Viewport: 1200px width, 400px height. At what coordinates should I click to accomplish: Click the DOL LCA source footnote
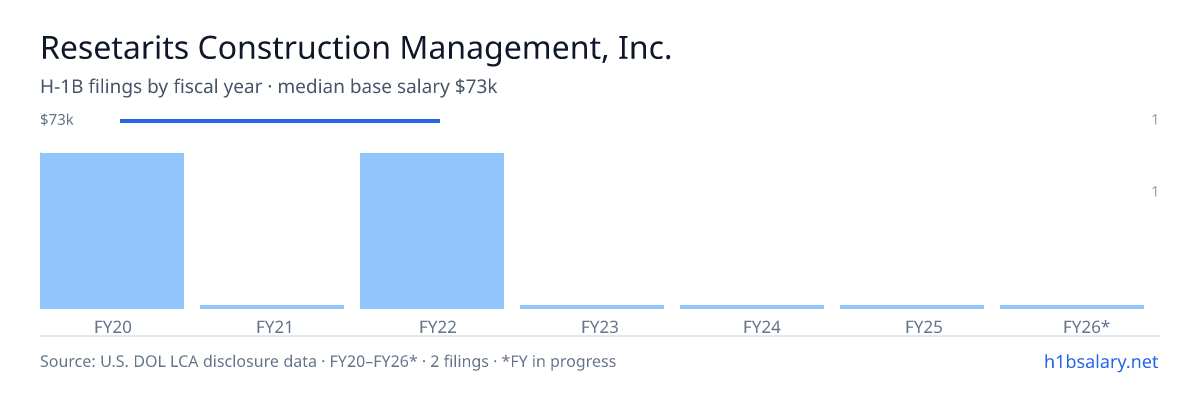(328, 361)
